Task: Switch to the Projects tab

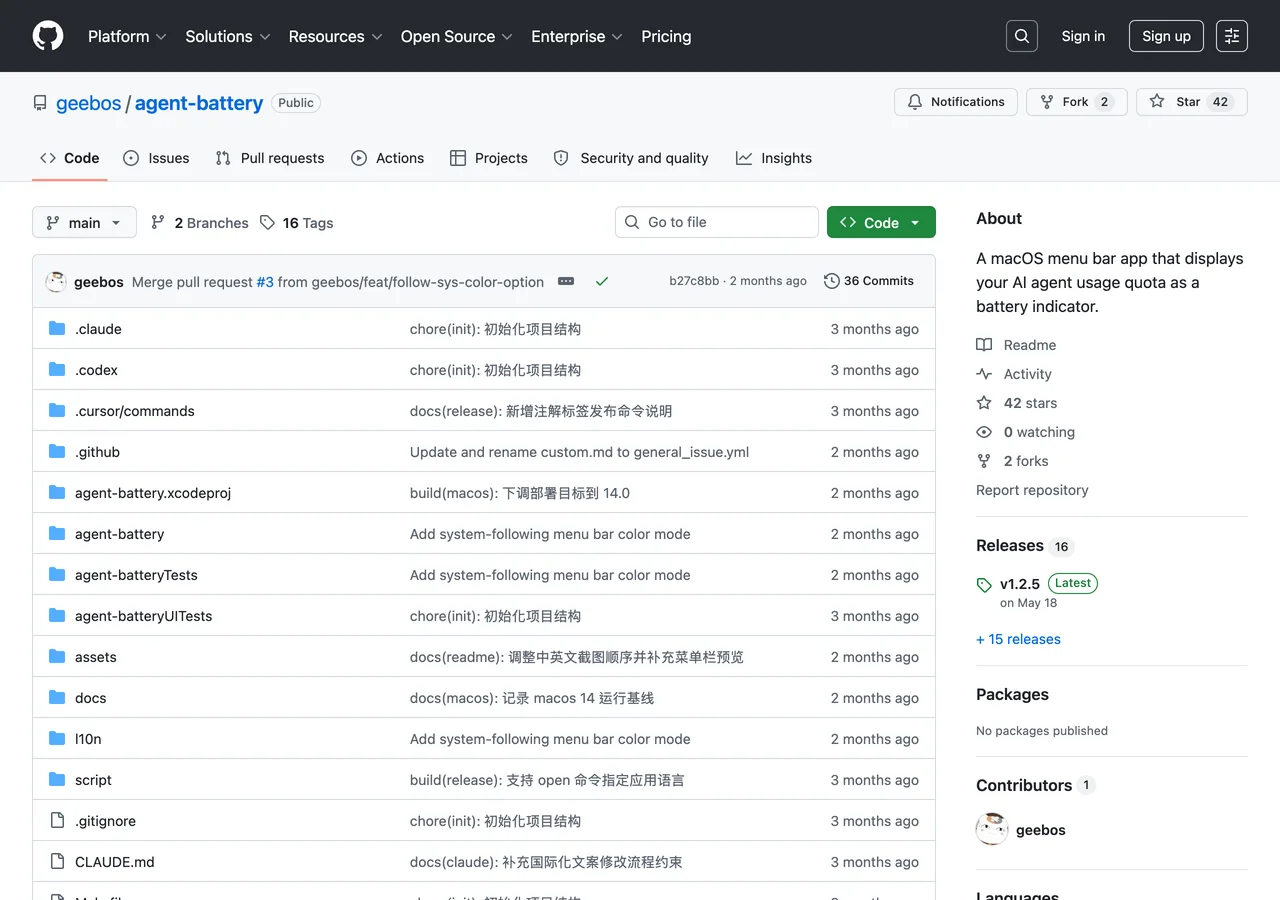Action: 489,158
